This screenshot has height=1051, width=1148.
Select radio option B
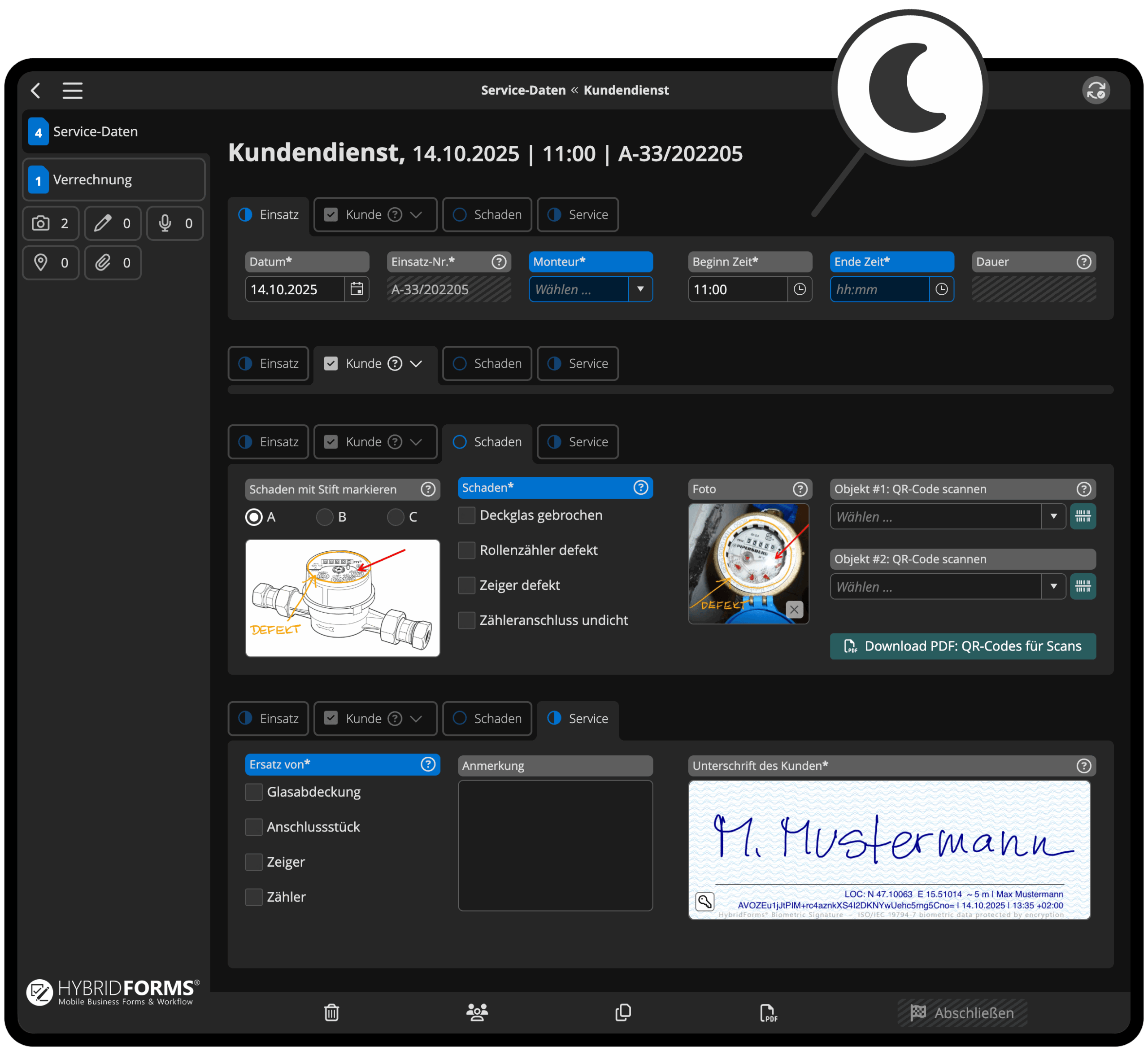325,517
